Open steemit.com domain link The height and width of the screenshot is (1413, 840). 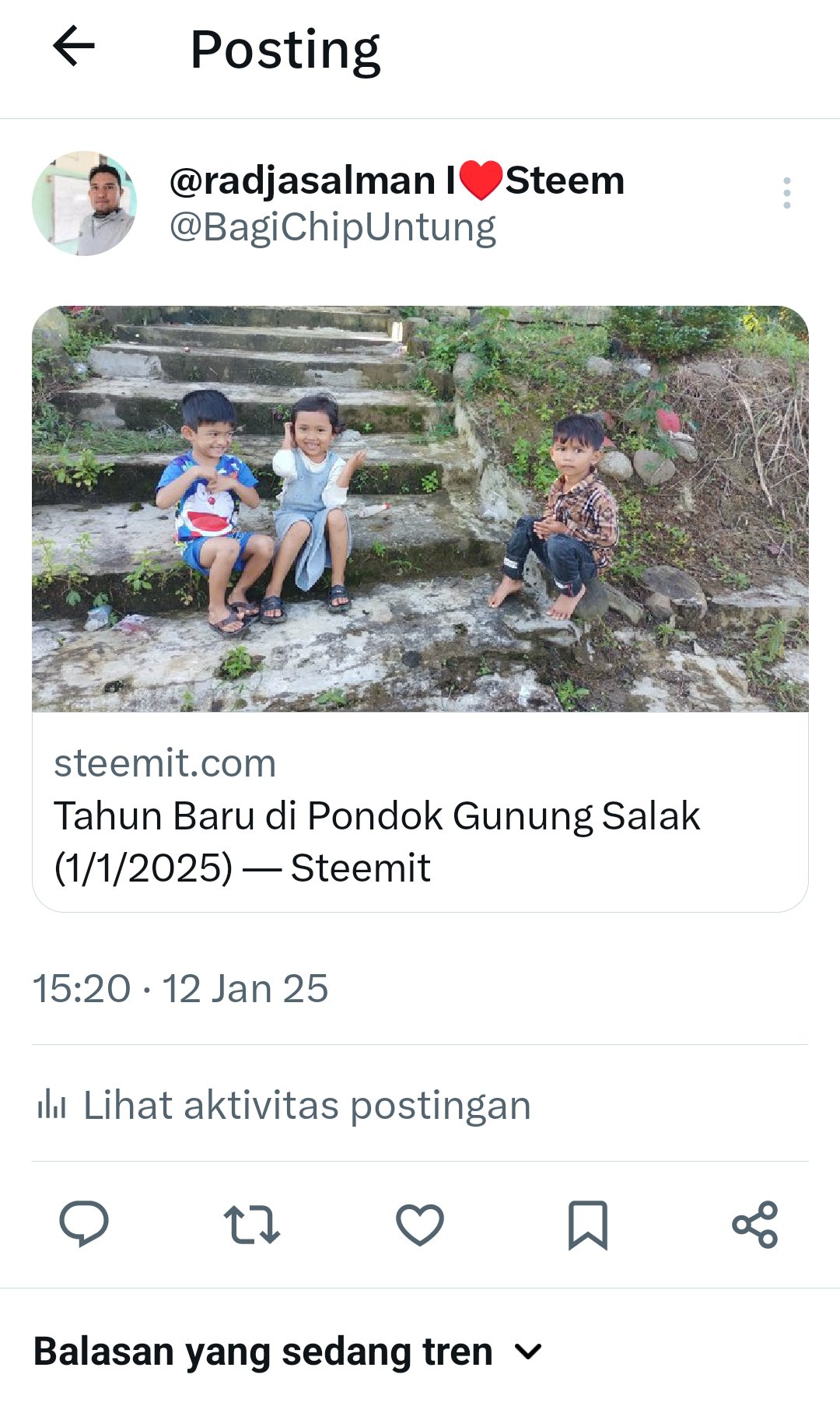click(x=165, y=763)
